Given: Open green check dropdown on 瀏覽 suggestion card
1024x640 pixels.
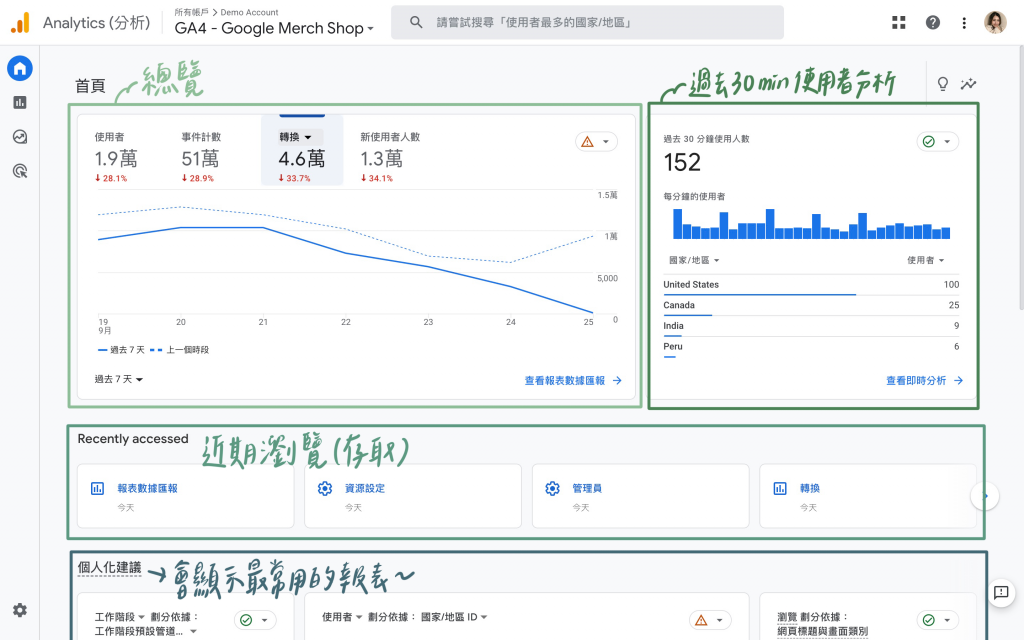Looking at the screenshot, I should 938,620.
